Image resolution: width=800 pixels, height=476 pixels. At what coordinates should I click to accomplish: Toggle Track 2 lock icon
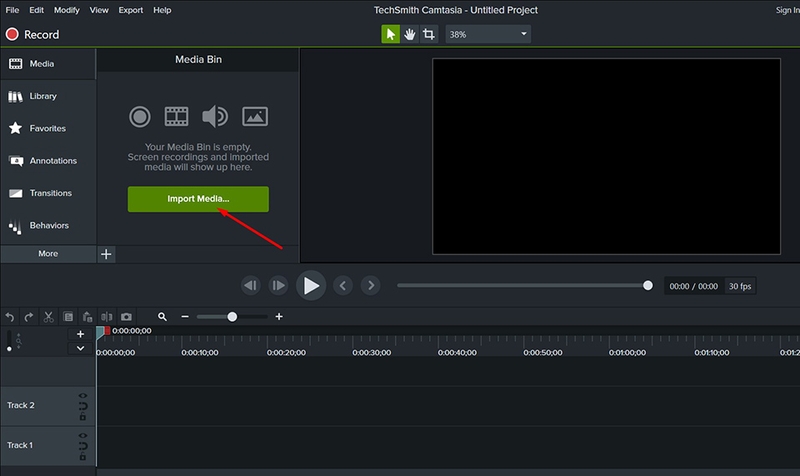(x=83, y=417)
